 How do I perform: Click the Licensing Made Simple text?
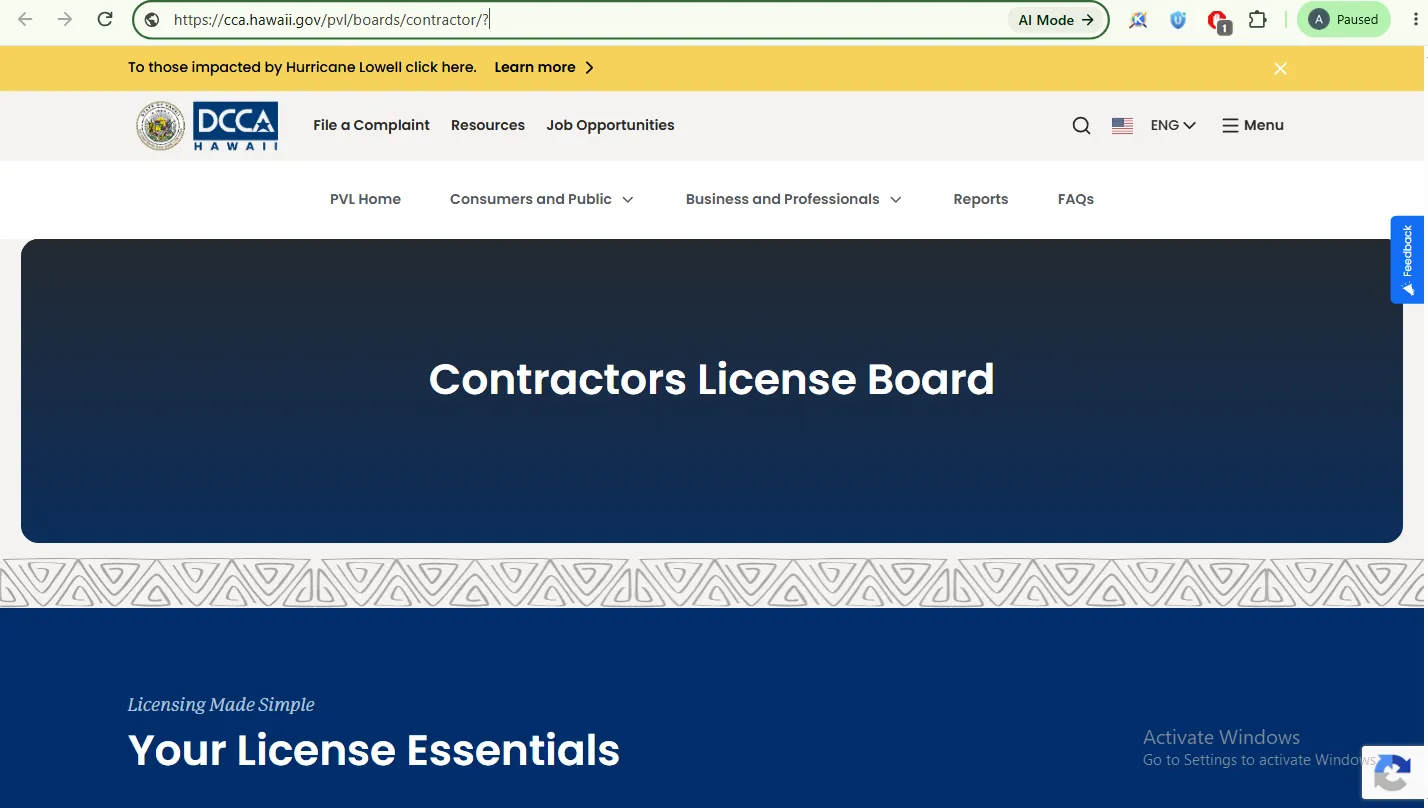[221, 704]
